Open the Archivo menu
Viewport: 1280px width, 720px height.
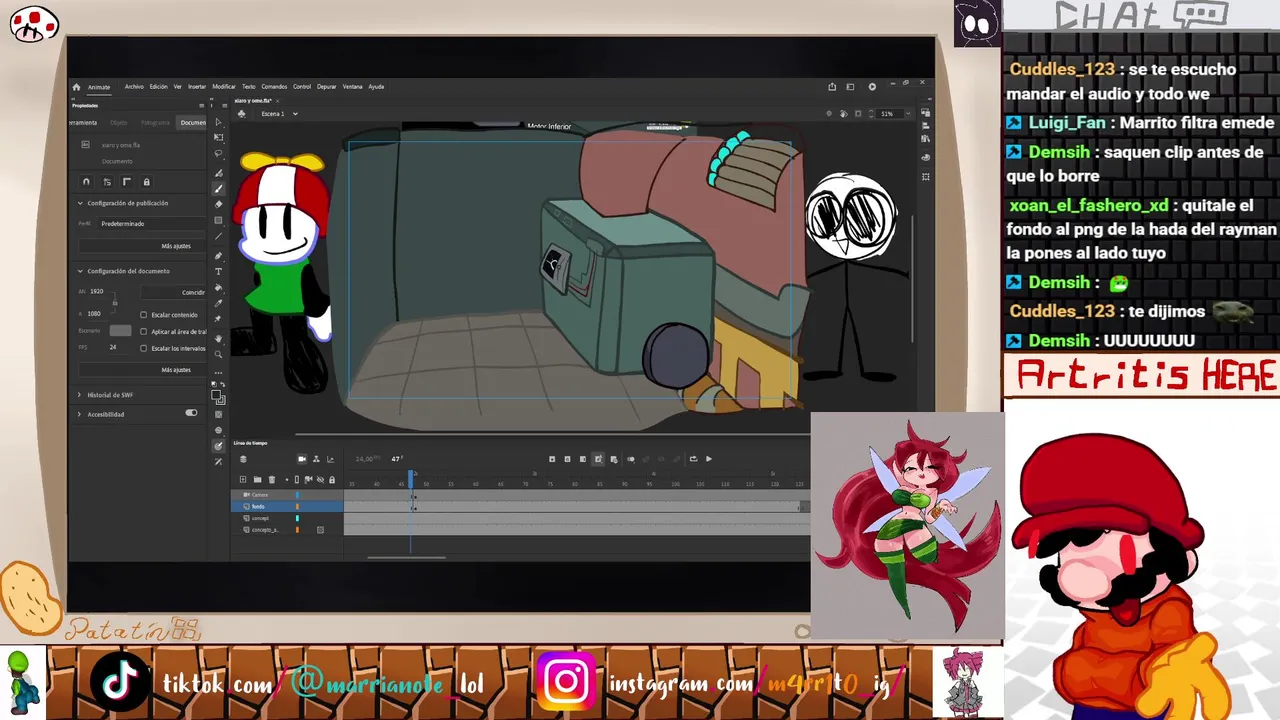point(134,87)
